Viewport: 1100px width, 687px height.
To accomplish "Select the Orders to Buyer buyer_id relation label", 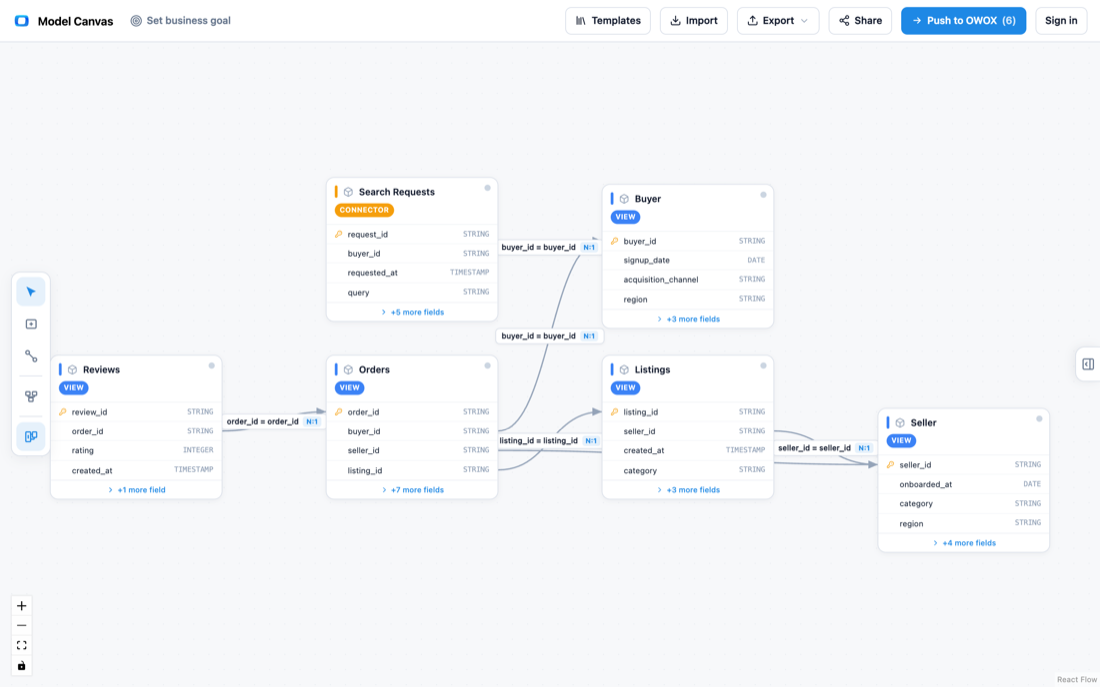I will pyautogui.click(x=549, y=336).
